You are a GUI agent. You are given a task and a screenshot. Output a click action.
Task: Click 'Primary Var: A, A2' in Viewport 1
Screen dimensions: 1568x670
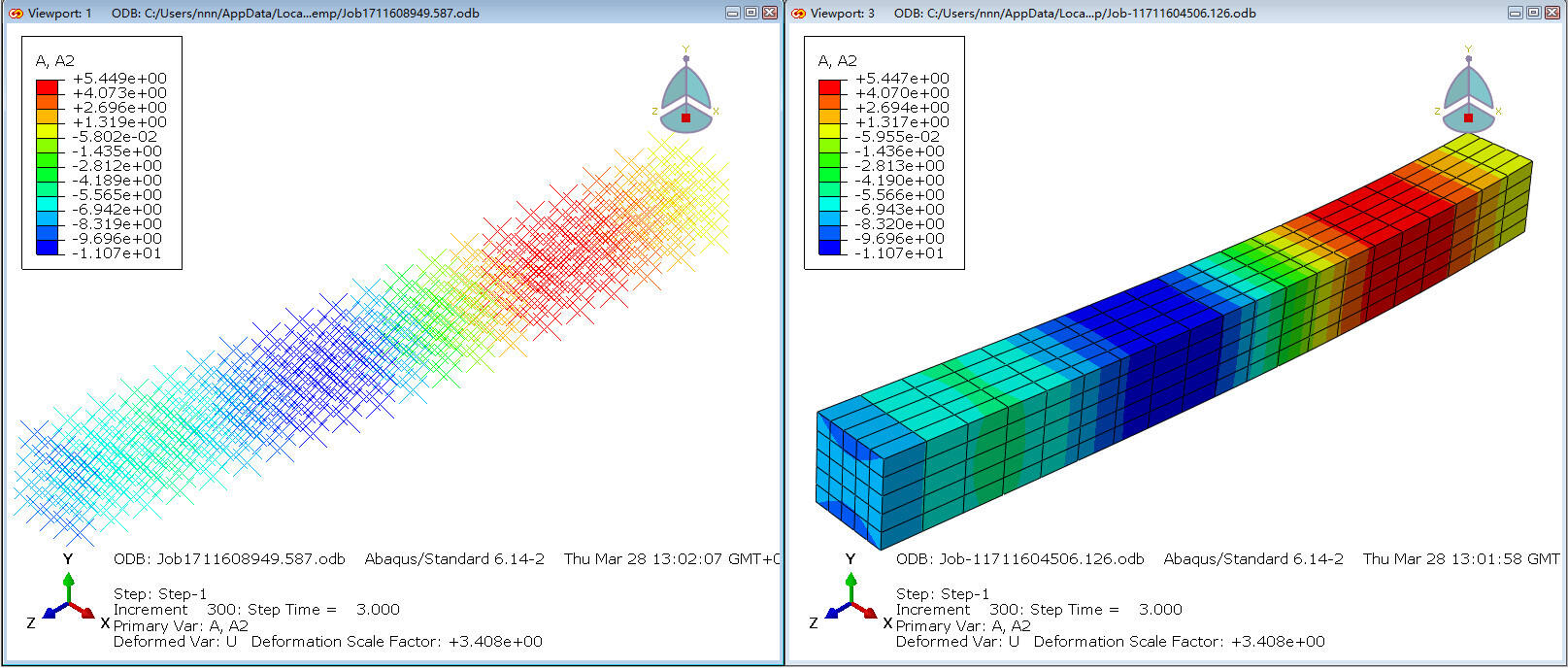tap(181, 626)
